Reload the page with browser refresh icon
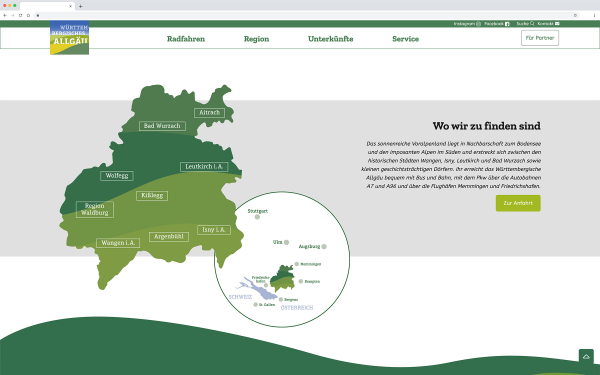The height and width of the screenshot is (375, 600). [21, 15]
